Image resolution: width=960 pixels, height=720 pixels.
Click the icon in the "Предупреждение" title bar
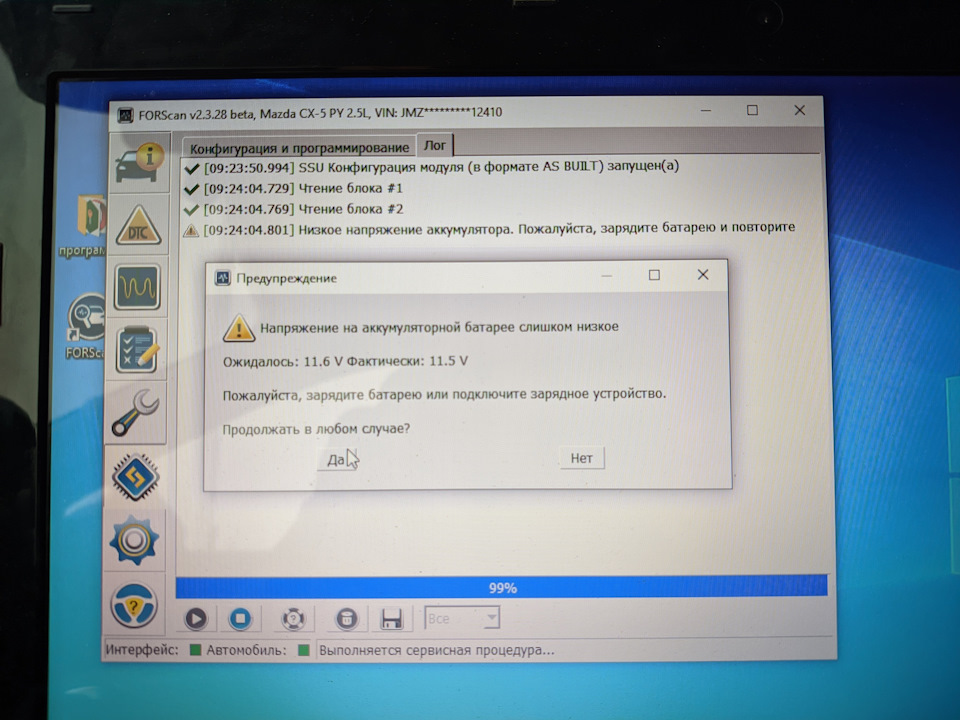[x=222, y=279]
